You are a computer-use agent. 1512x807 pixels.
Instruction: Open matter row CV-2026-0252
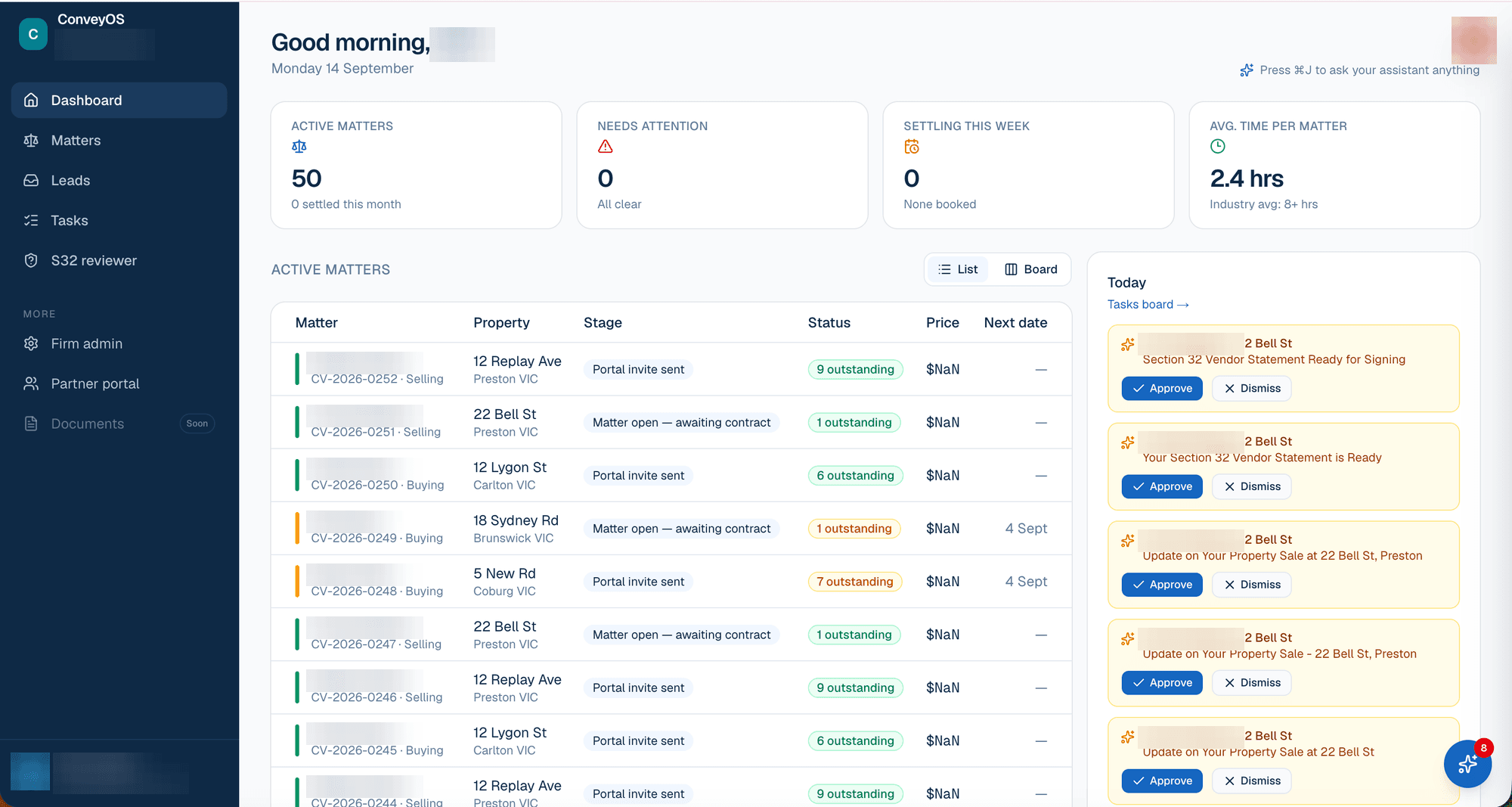tap(671, 369)
